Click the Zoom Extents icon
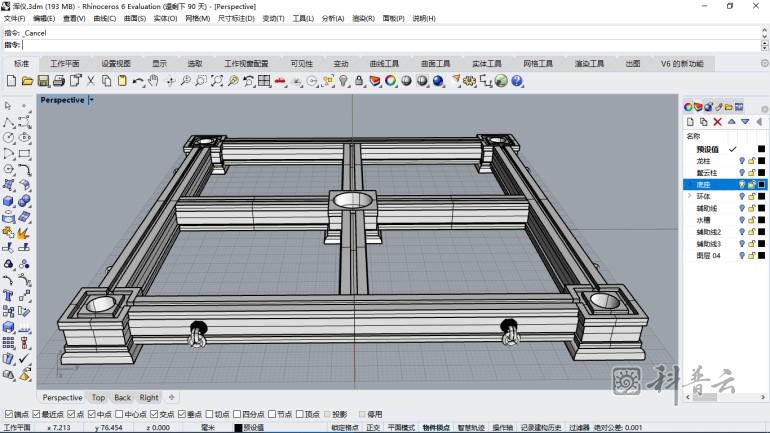This screenshot has height=433, width=770. [x=217, y=81]
